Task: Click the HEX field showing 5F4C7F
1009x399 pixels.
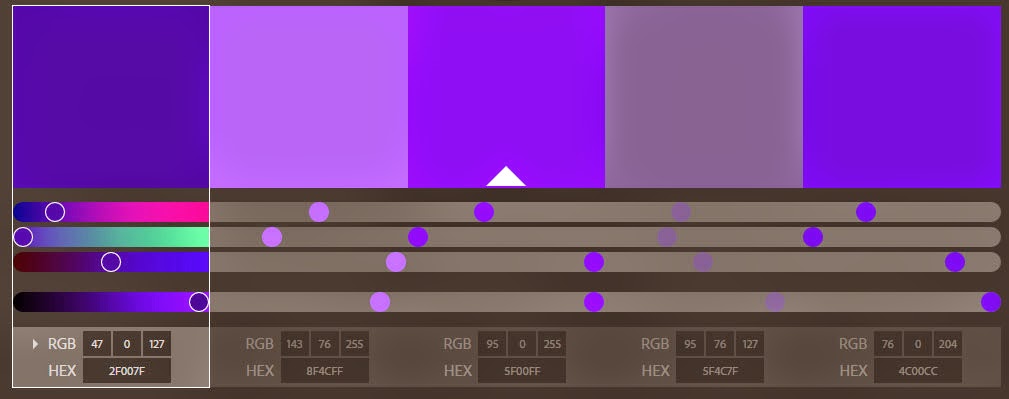Action: point(720,371)
